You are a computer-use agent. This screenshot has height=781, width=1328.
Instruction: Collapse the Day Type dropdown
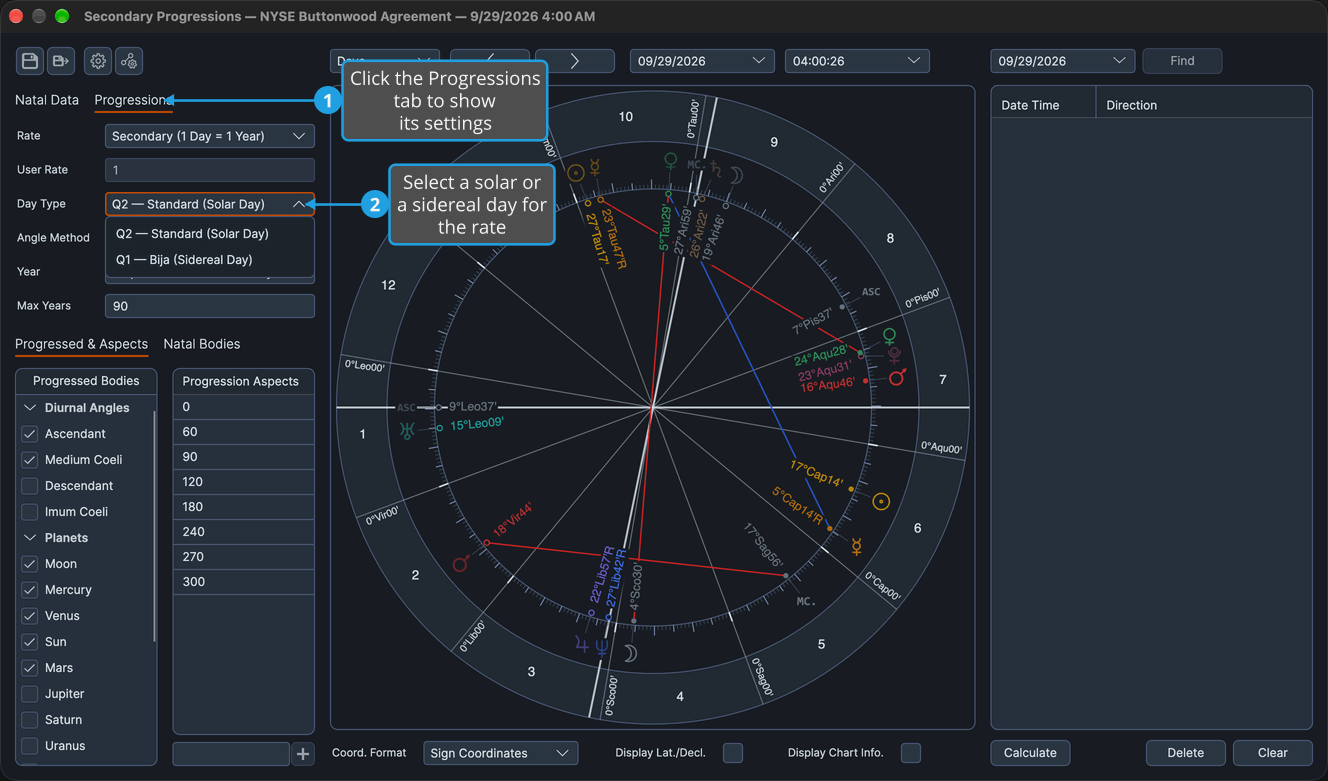coord(210,204)
